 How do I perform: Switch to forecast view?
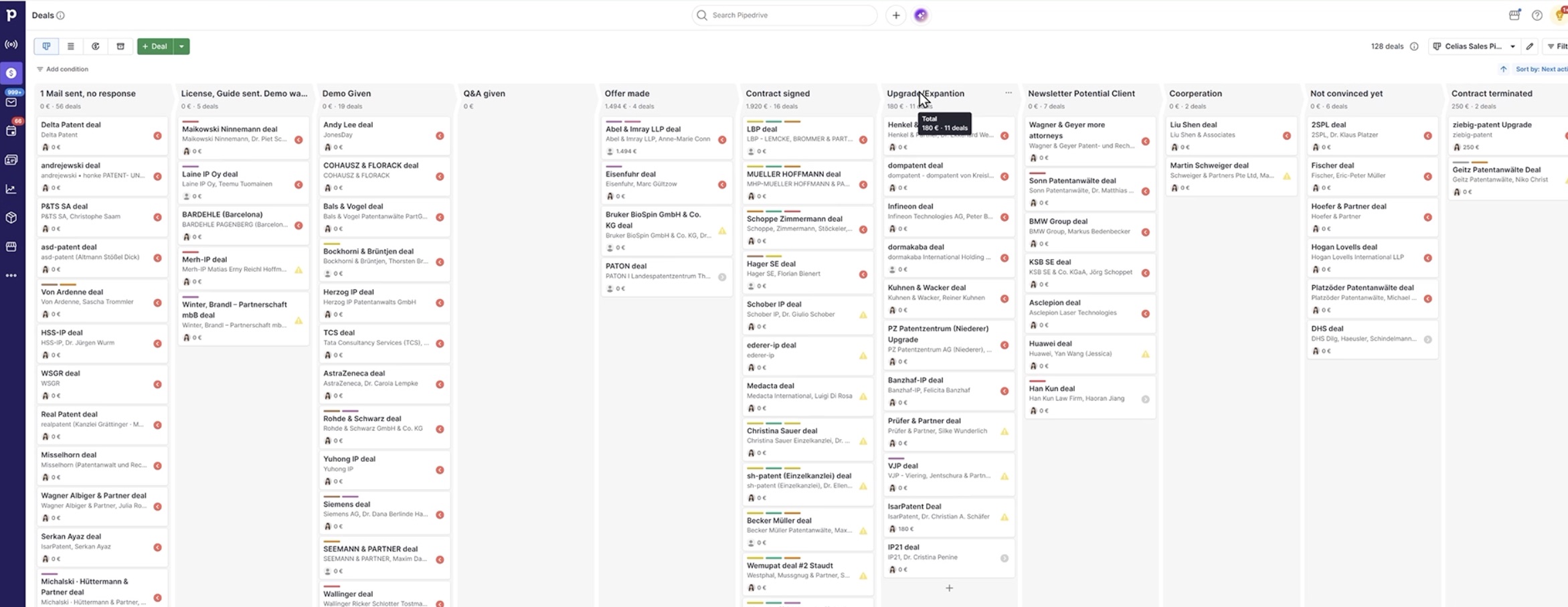click(96, 46)
